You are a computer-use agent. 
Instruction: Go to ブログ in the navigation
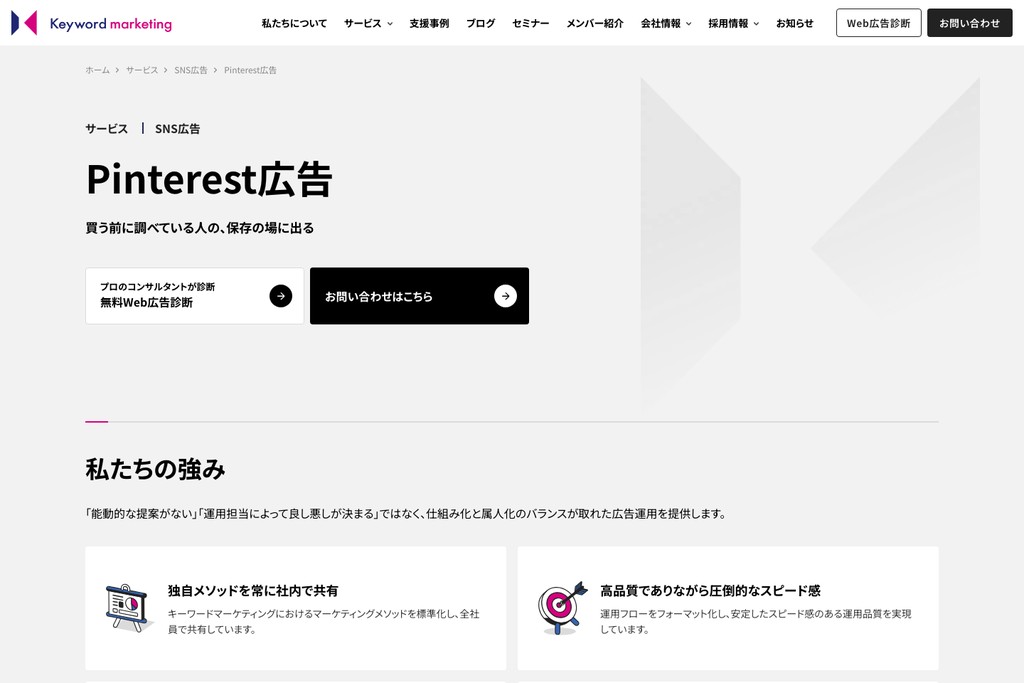click(x=481, y=24)
